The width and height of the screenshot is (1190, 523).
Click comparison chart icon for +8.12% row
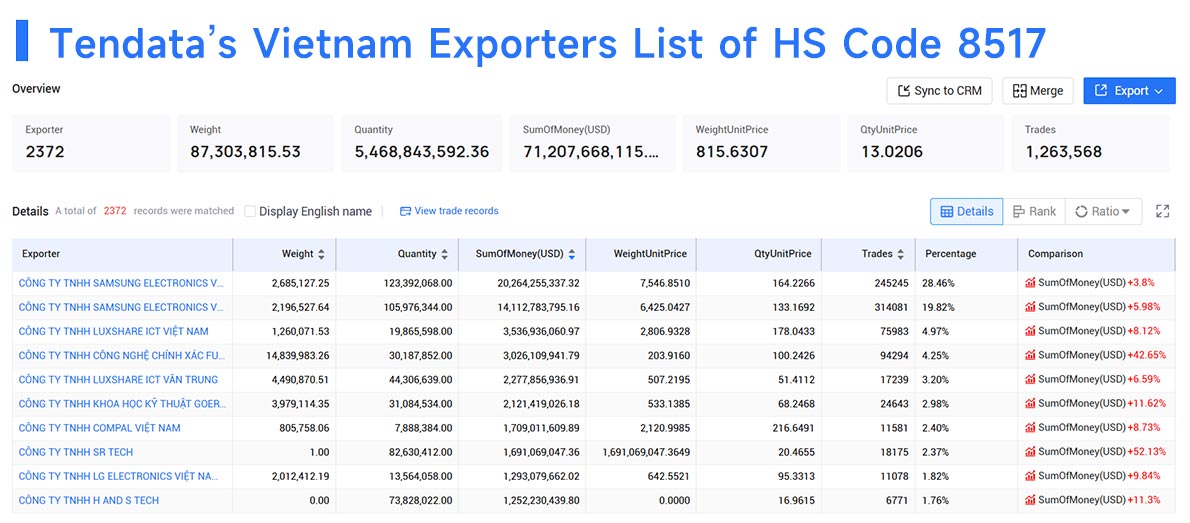[1030, 331]
